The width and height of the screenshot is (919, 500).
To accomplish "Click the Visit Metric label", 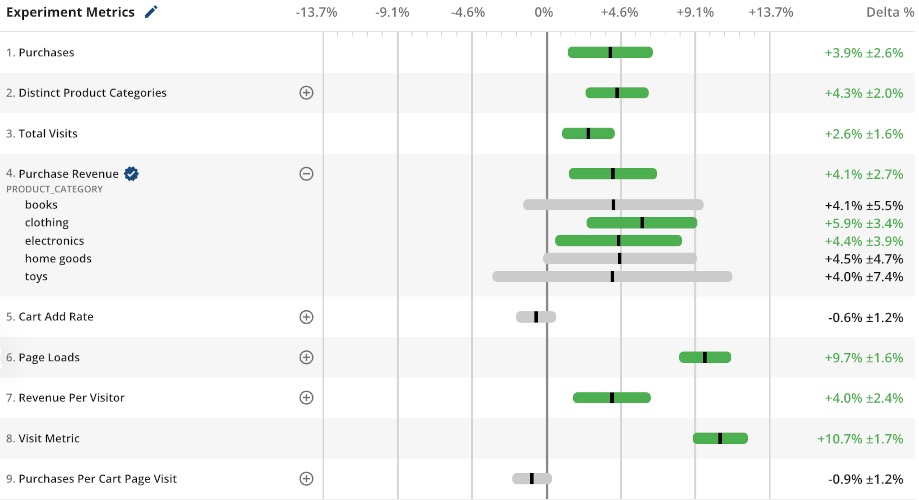I will [x=49, y=438].
